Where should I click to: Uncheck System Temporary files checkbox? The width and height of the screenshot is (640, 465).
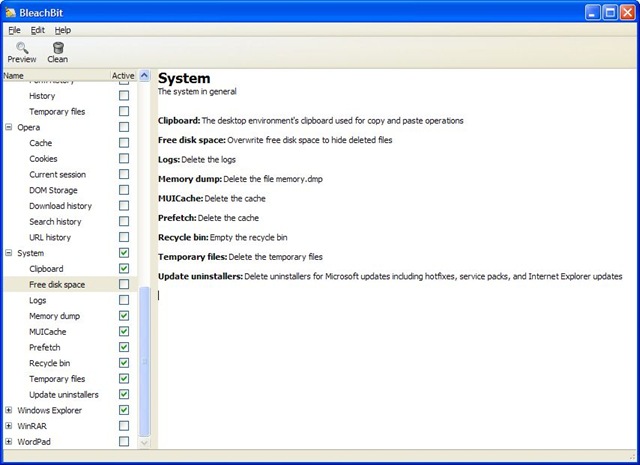click(124, 378)
